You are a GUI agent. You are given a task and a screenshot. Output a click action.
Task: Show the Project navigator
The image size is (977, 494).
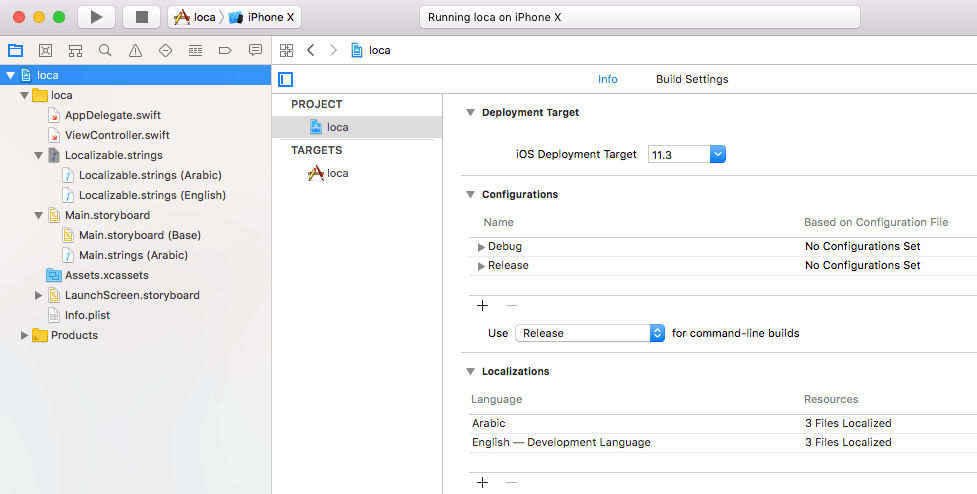tap(15, 50)
